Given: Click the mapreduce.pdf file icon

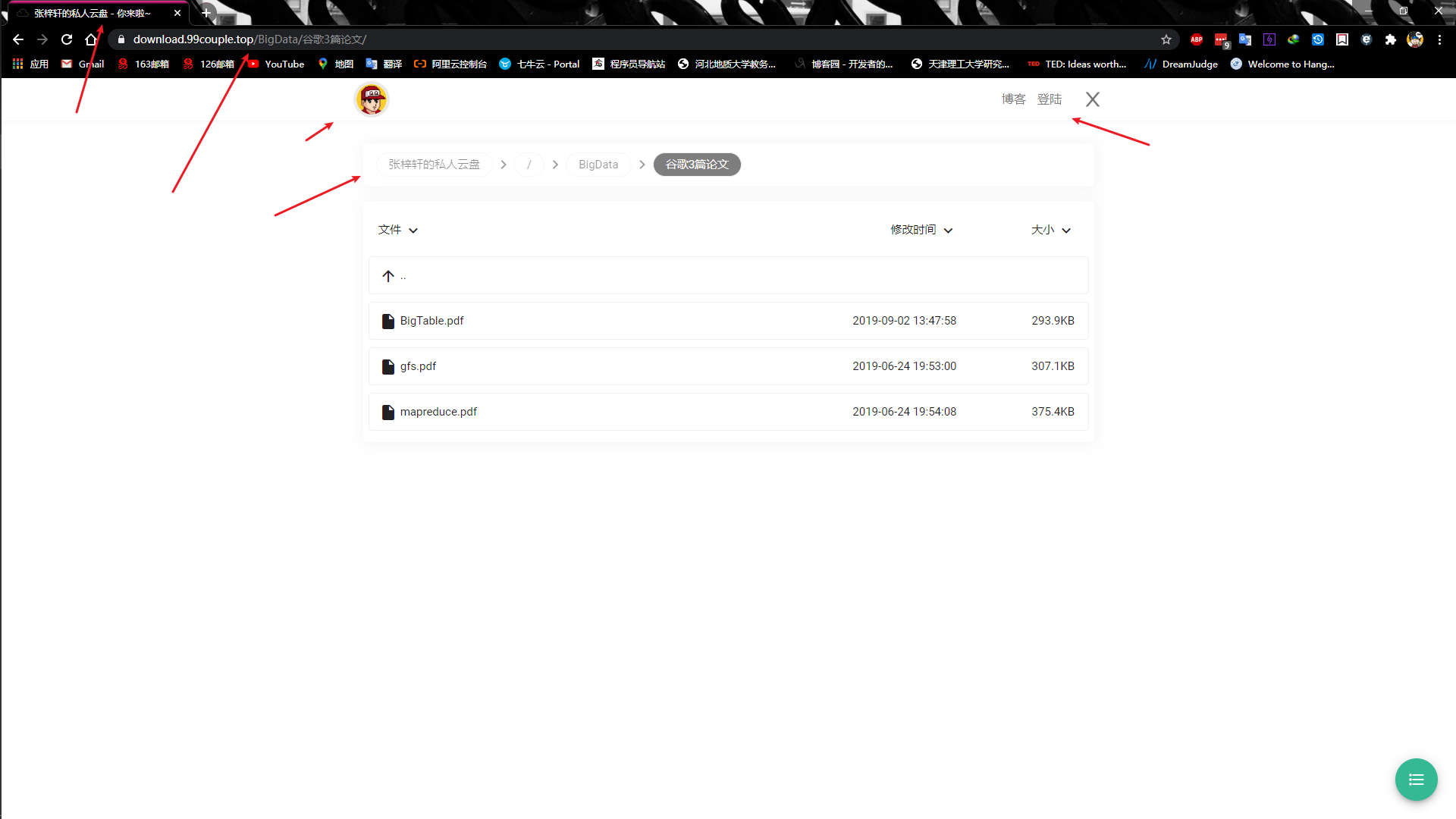Looking at the screenshot, I should [x=388, y=412].
